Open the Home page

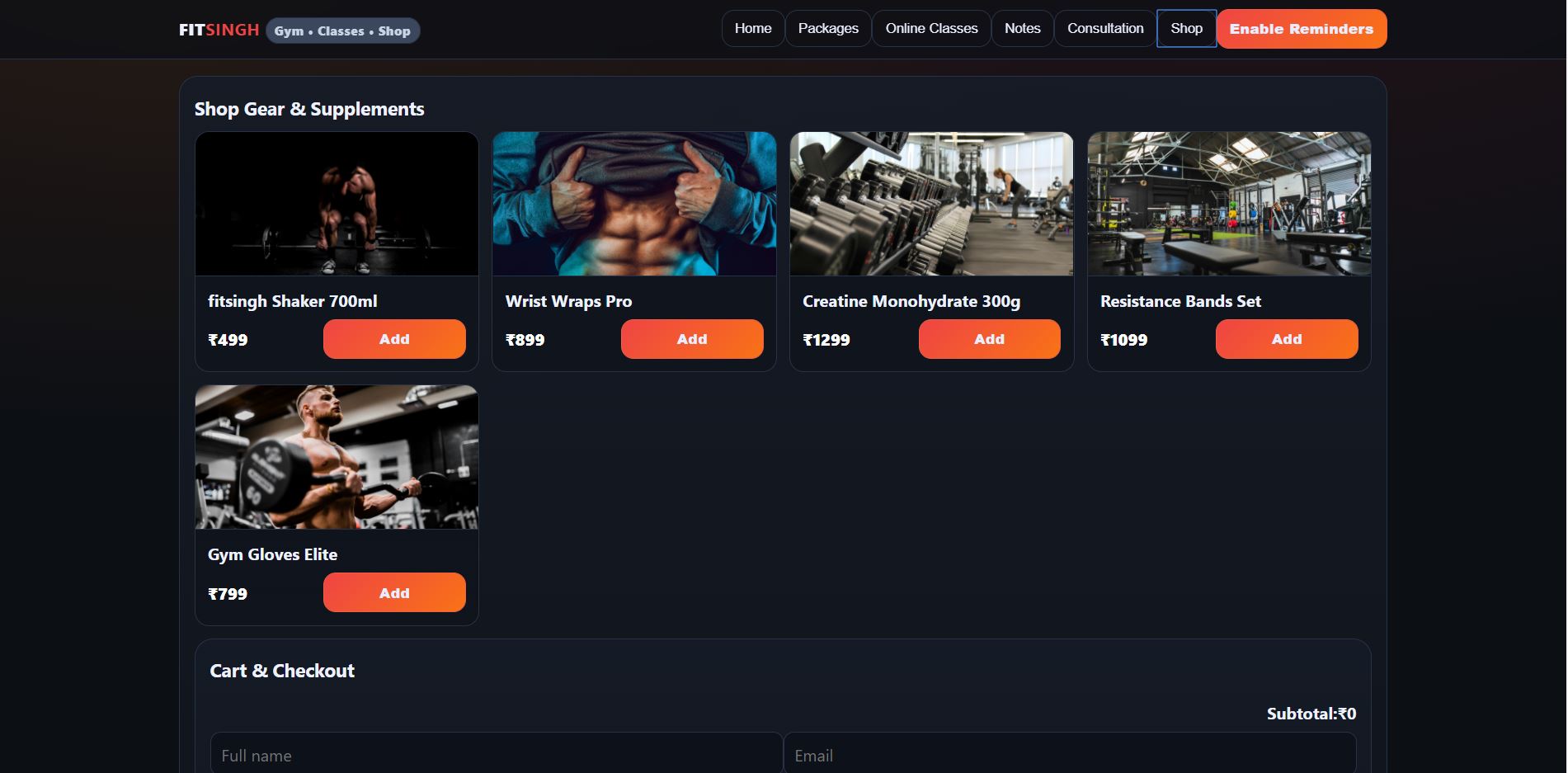coord(752,29)
